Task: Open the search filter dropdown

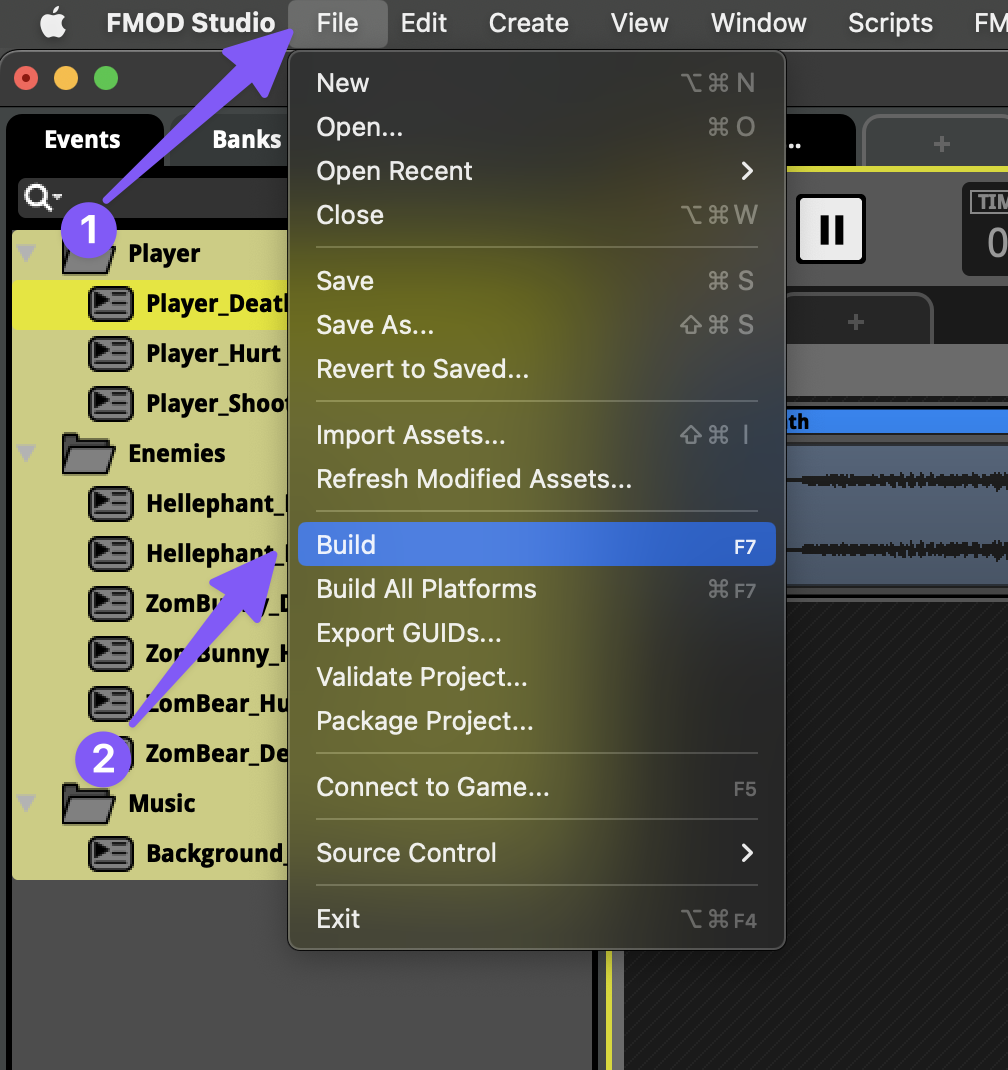Action: tap(43, 198)
